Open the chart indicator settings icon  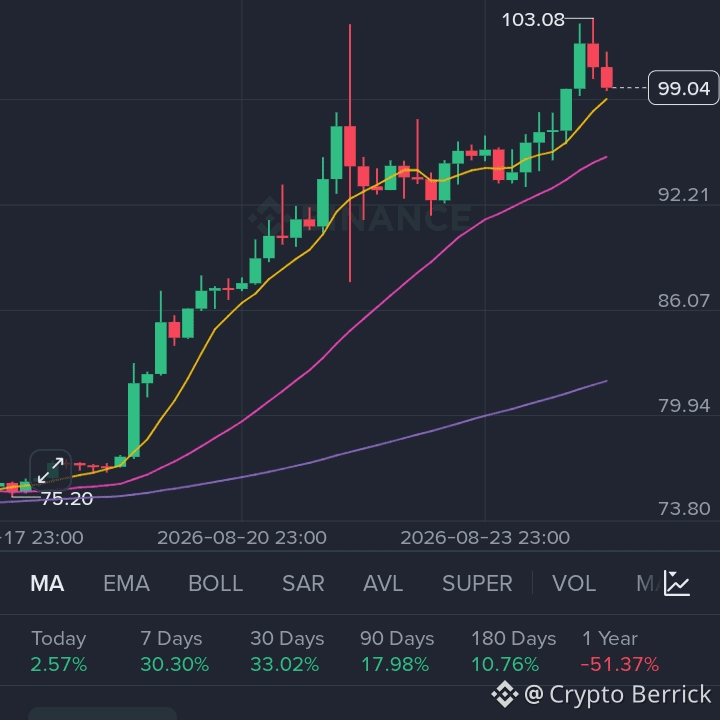pyautogui.click(x=677, y=583)
